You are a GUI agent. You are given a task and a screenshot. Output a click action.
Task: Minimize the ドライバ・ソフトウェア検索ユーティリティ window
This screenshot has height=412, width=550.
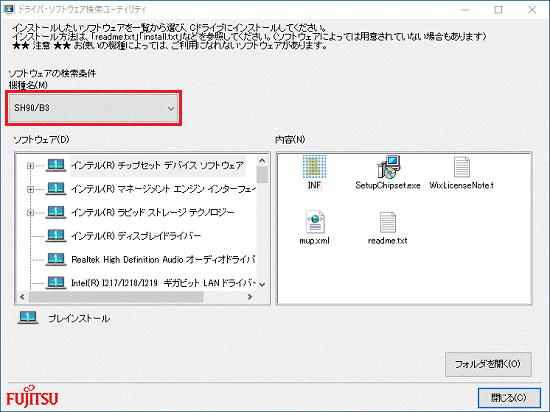[465, 9]
